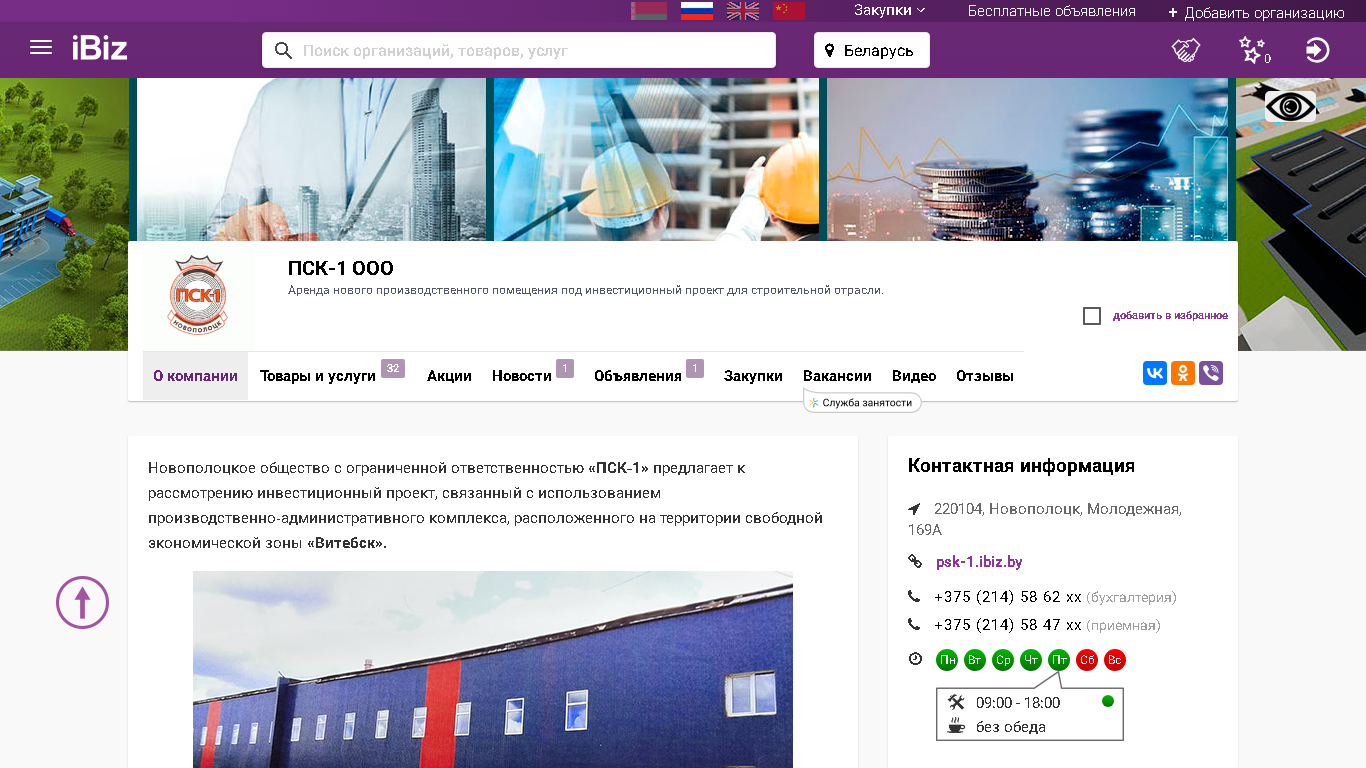Click the 'без обеда' lunch text
This screenshot has width=1366, height=768.
pos(1011,727)
